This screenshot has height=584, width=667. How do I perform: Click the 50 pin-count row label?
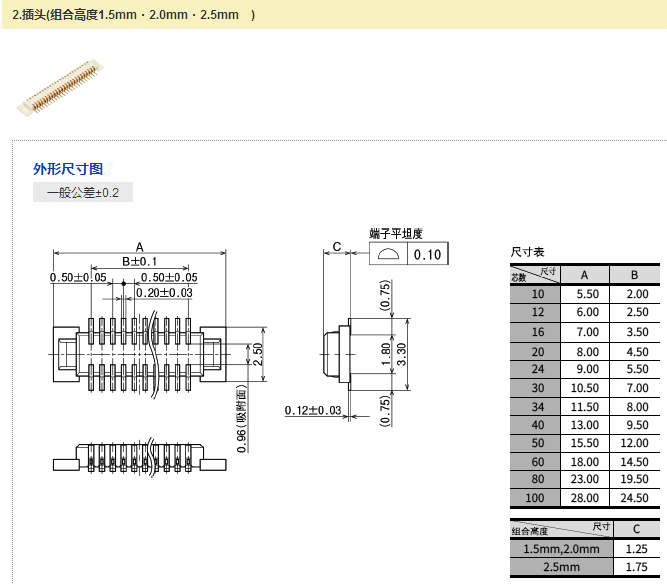tap(539, 443)
